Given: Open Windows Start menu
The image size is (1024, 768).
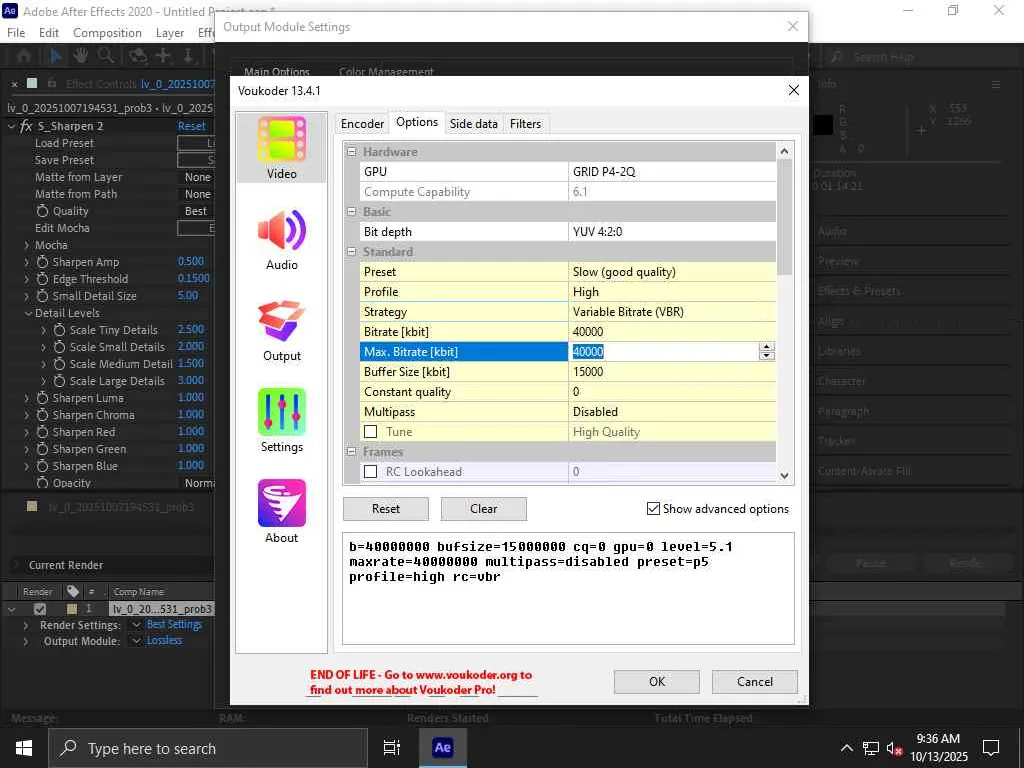Looking at the screenshot, I should click(24, 748).
